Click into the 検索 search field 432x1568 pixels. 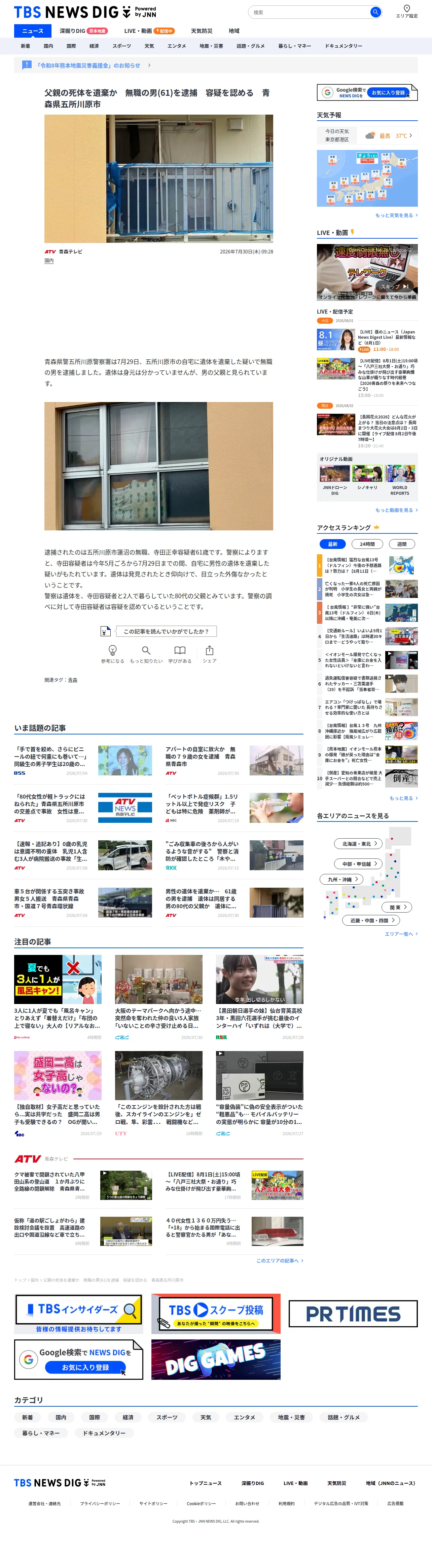pyautogui.click(x=308, y=12)
